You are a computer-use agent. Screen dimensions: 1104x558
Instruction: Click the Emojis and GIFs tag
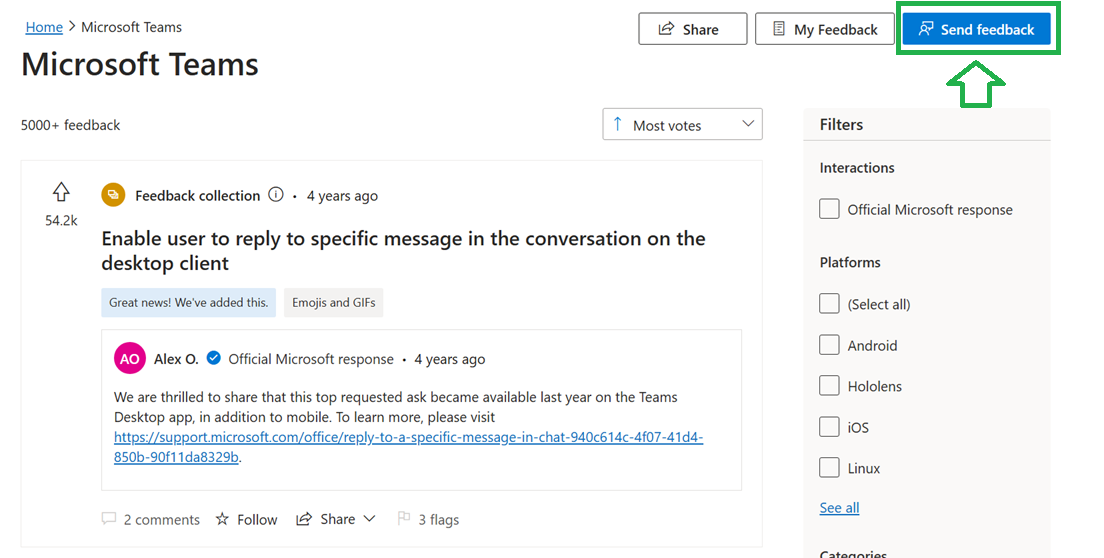(x=334, y=303)
